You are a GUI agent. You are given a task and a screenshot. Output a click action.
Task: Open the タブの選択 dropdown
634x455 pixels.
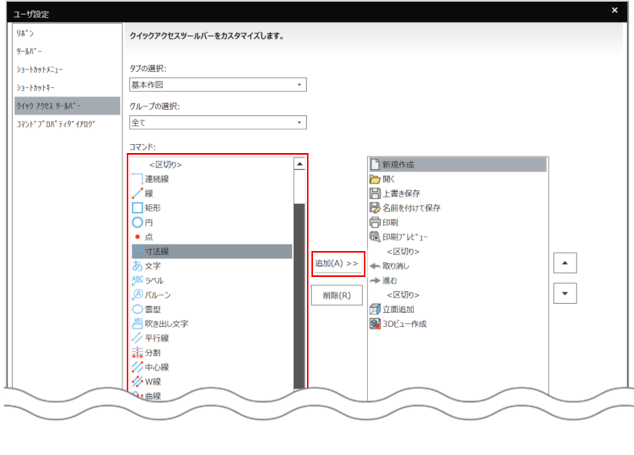218,85
